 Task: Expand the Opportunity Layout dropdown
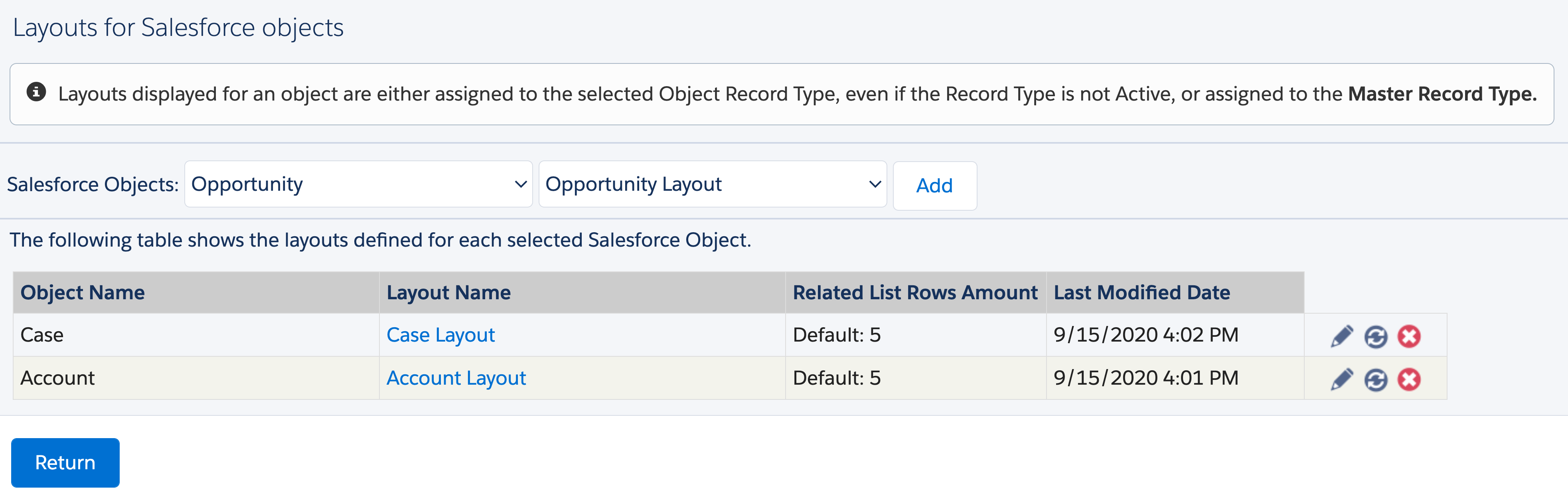pos(712,184)
